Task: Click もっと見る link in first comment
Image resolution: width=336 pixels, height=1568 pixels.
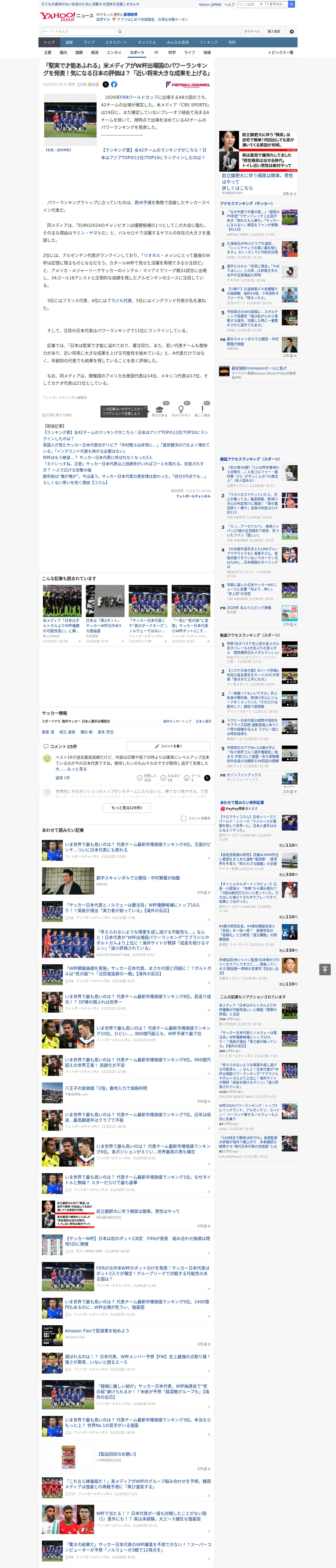Action: click(x=77, y=769)
